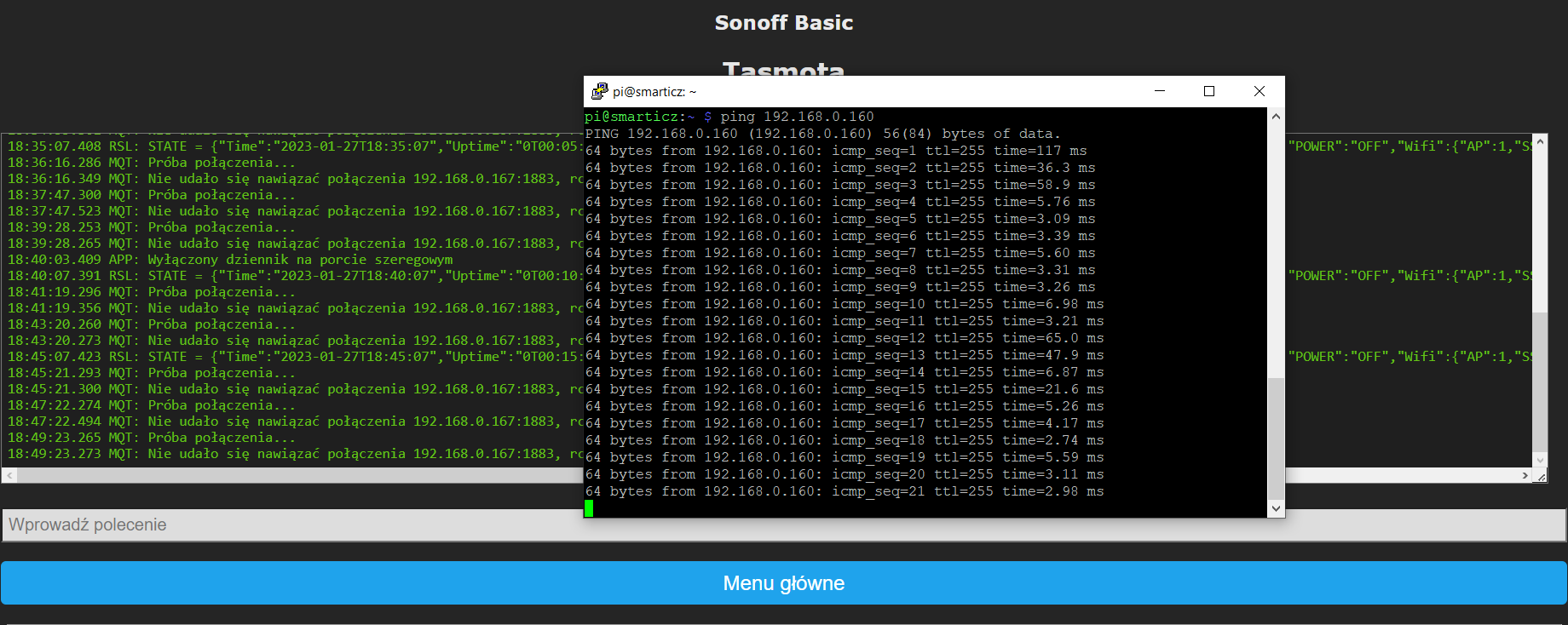
Task: Close the pi@smarticz terminal window
Action: coord(1260,91)
